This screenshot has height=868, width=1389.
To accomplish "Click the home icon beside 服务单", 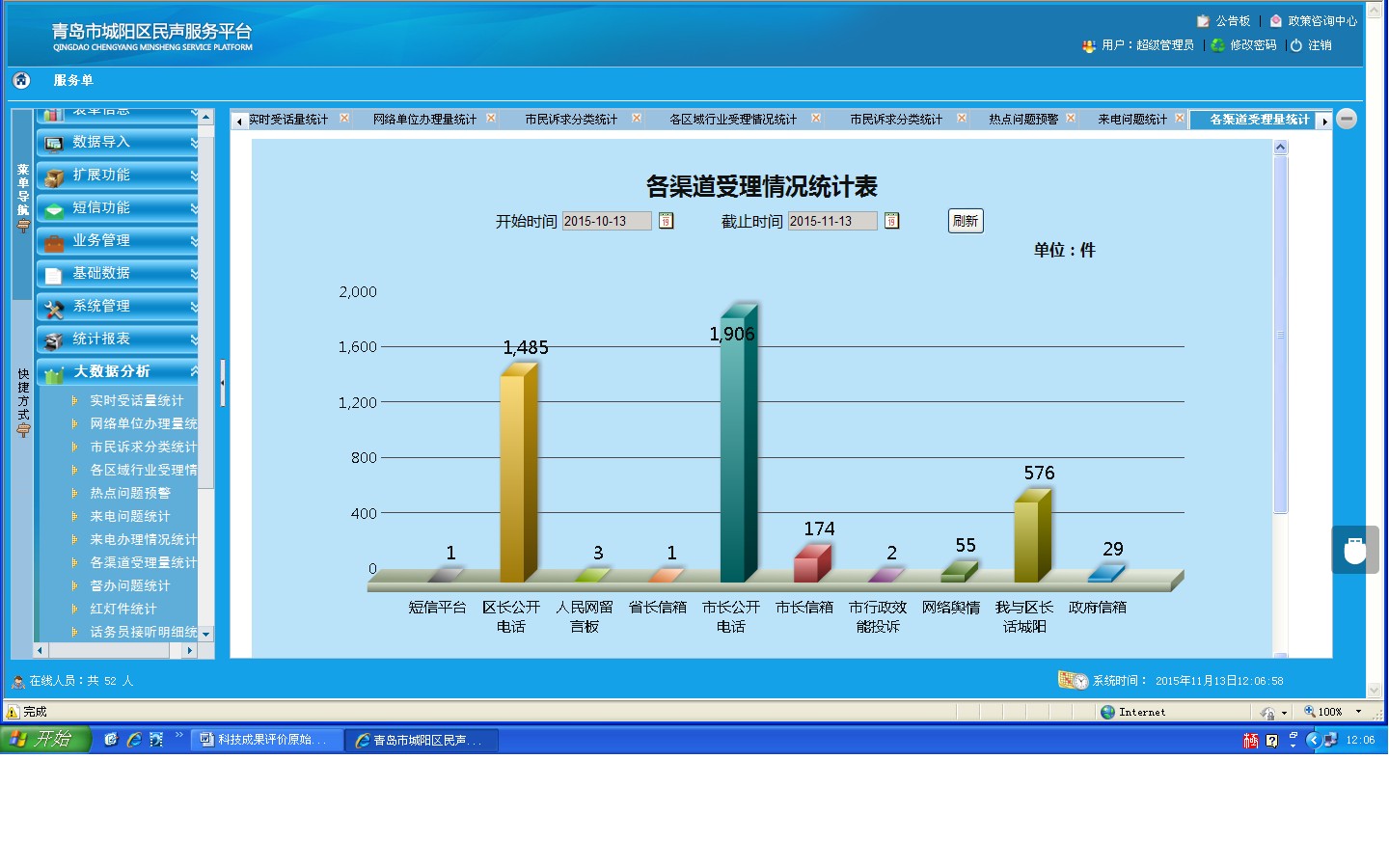I will tap(21, 80).
